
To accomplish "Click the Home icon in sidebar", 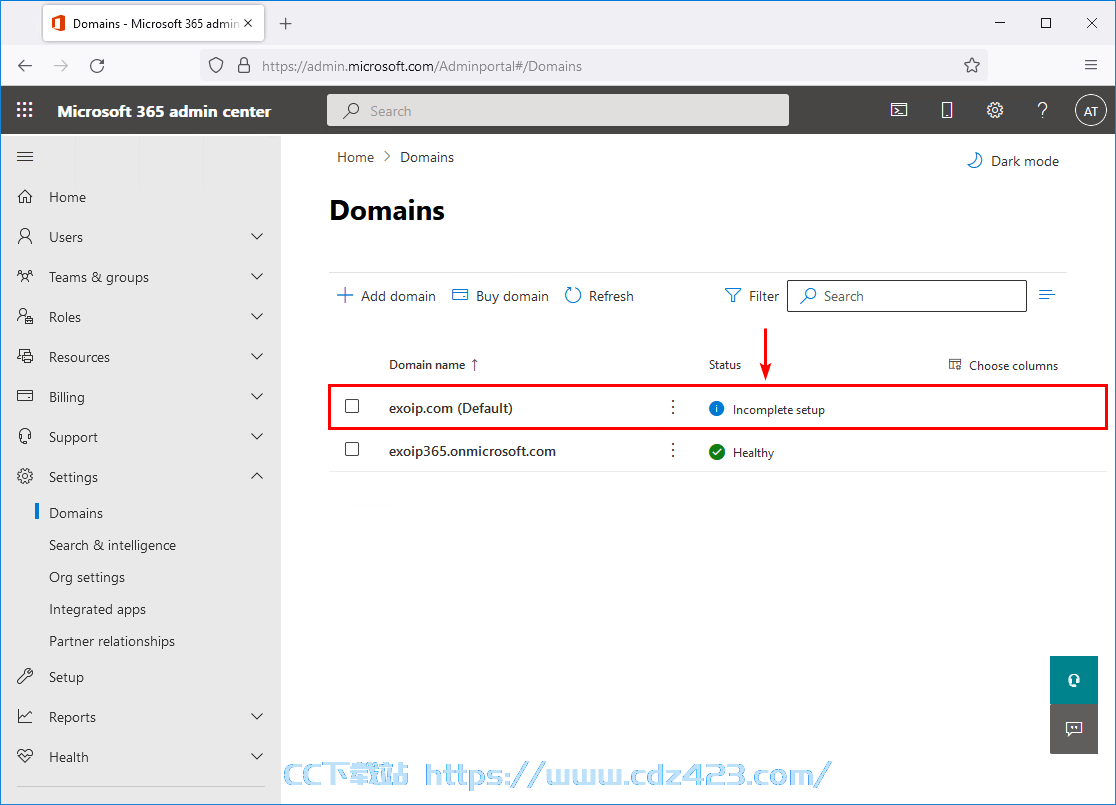I will pos(25,197).
